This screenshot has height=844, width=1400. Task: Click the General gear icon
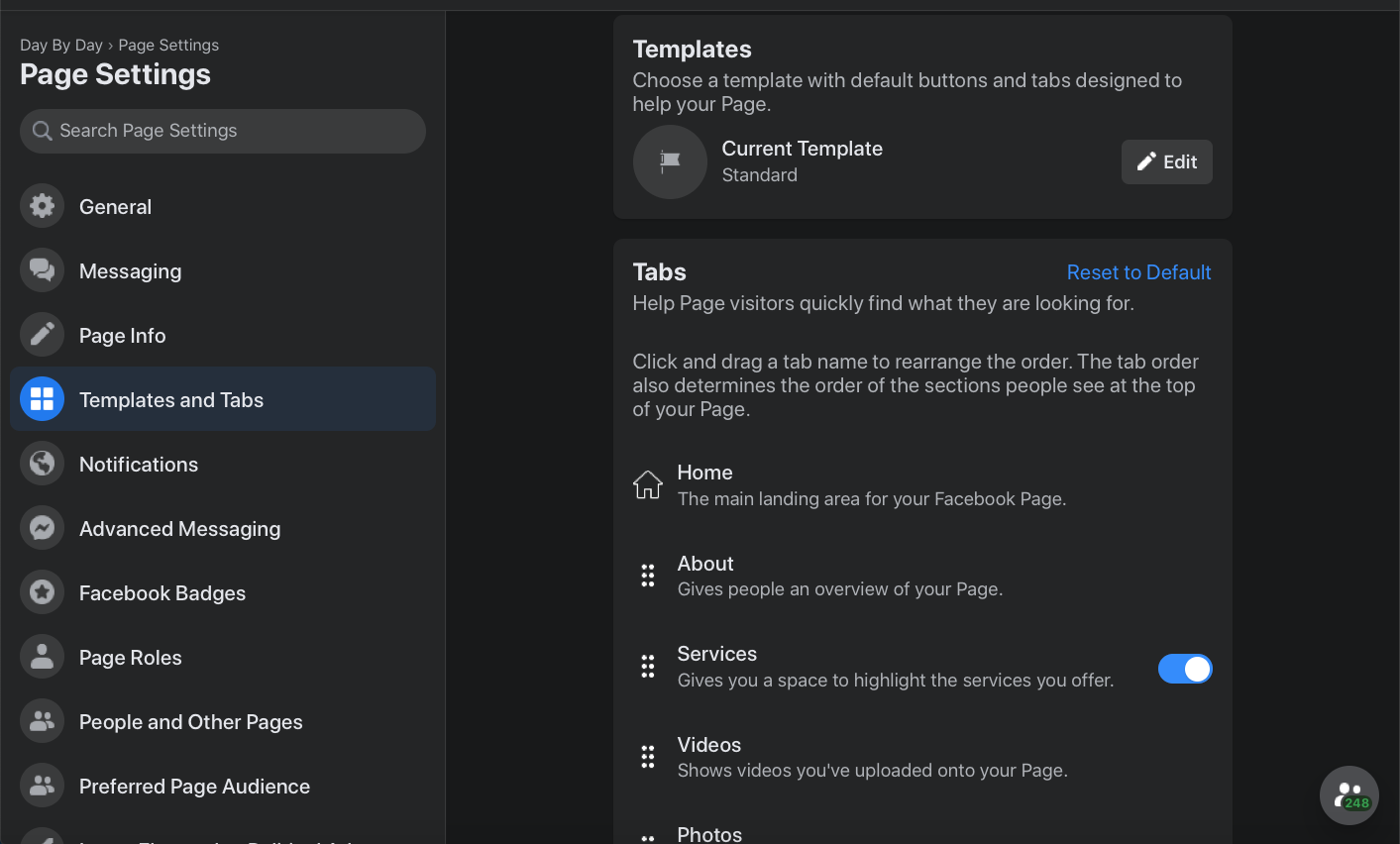tap(42, 206)
